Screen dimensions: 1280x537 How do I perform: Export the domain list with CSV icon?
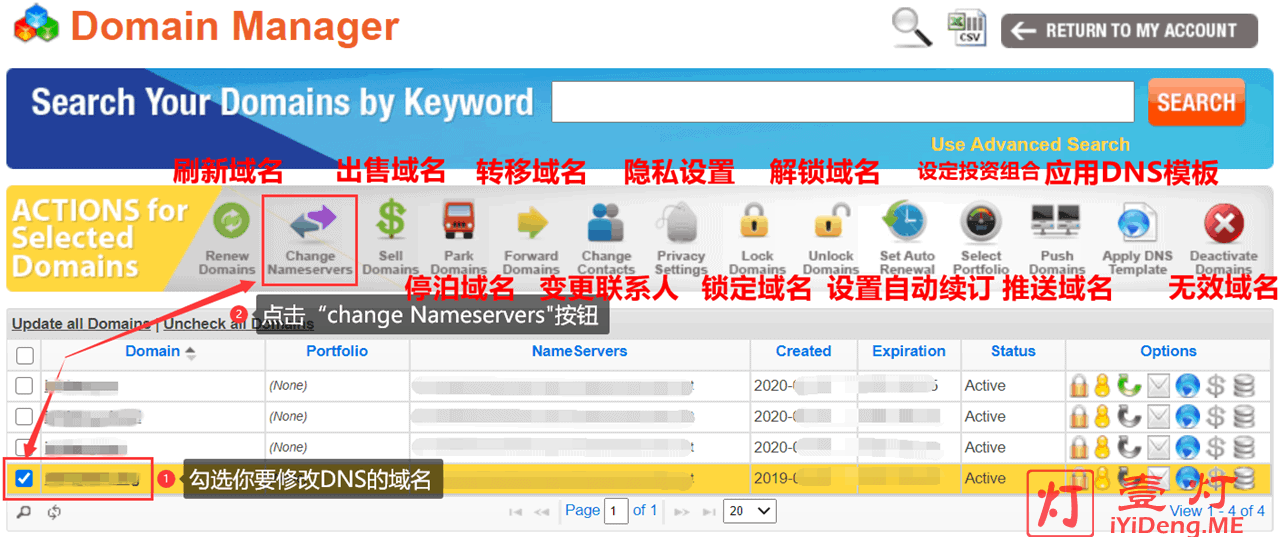[968, 28]
